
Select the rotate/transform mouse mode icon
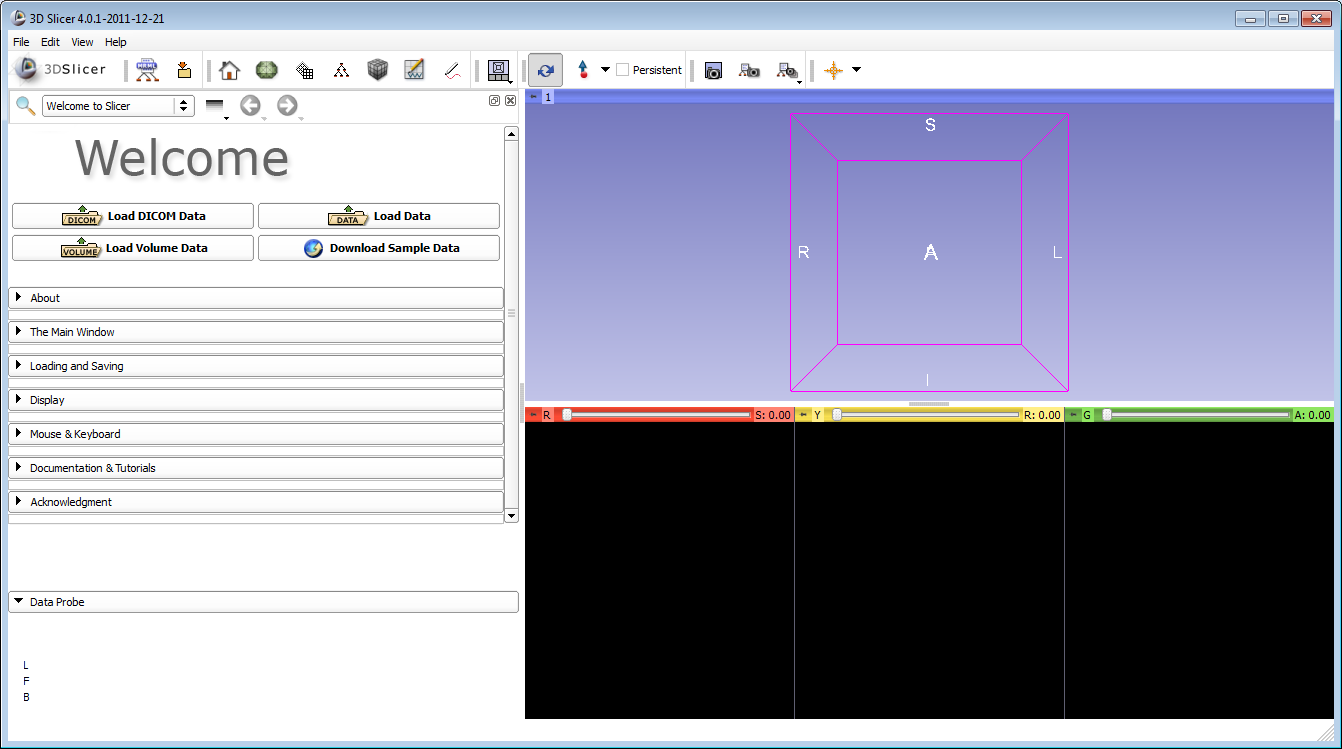[x=545, y=70]
